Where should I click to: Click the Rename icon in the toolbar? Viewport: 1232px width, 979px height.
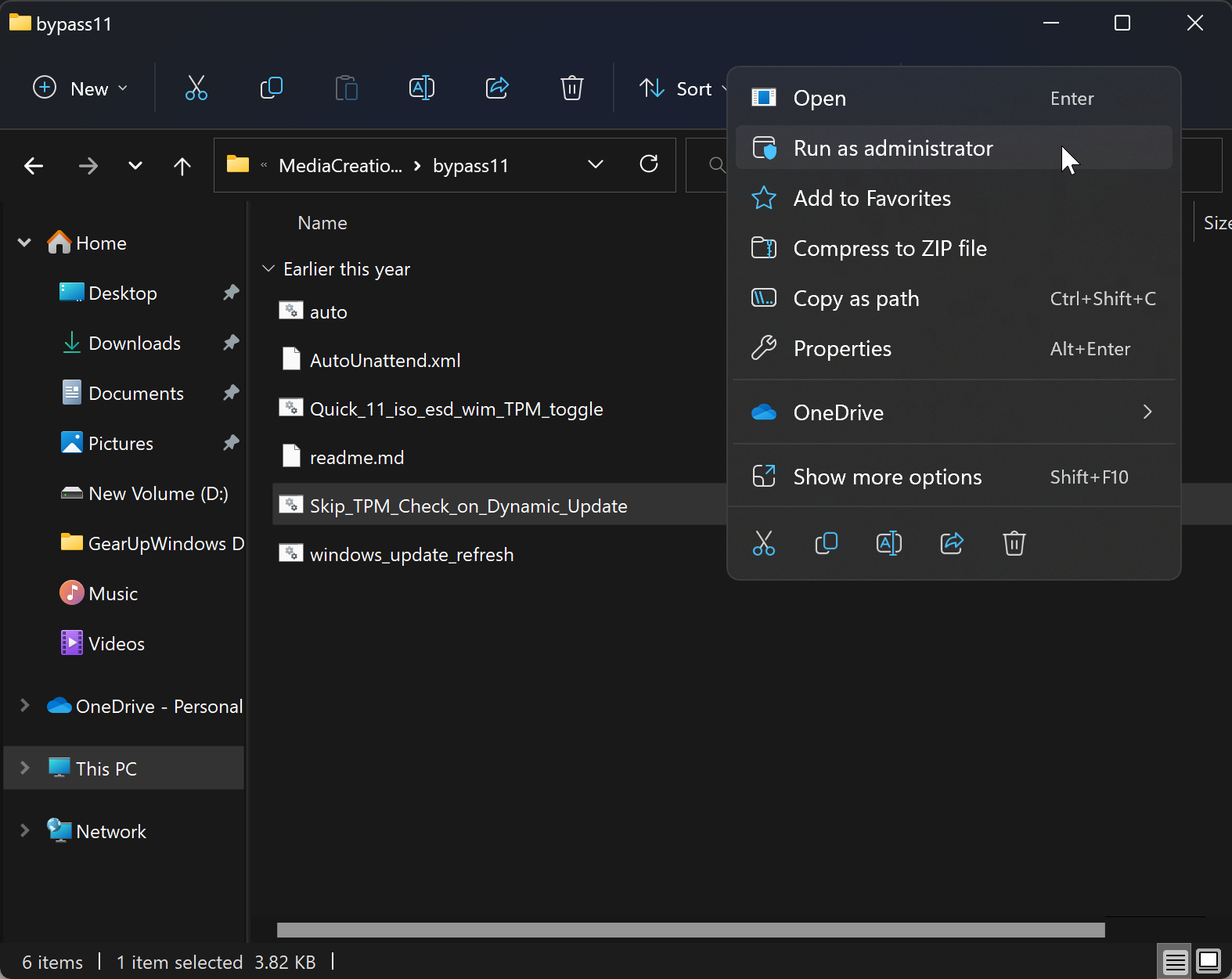[x=422, y=88]
